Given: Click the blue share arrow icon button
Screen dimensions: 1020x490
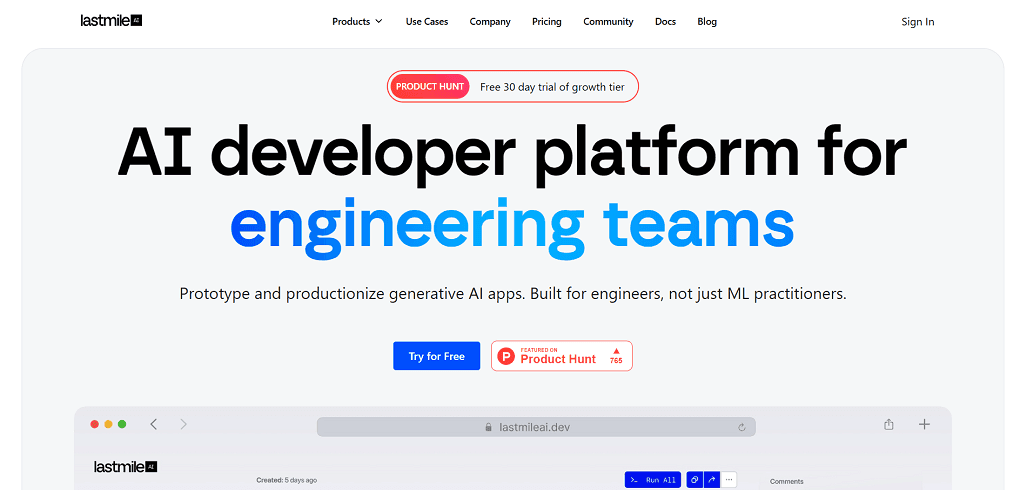Looking at the screenshot, I should (711, 480).
